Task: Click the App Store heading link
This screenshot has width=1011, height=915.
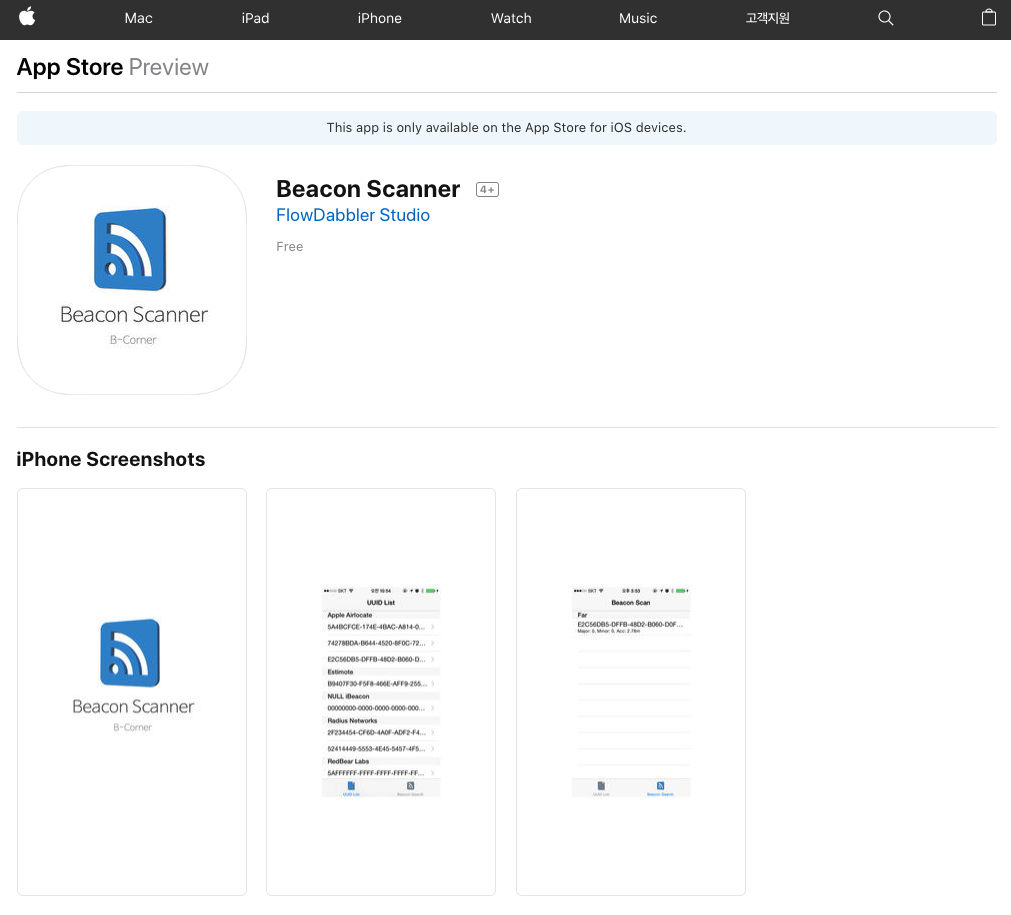Action: (69, 67)
